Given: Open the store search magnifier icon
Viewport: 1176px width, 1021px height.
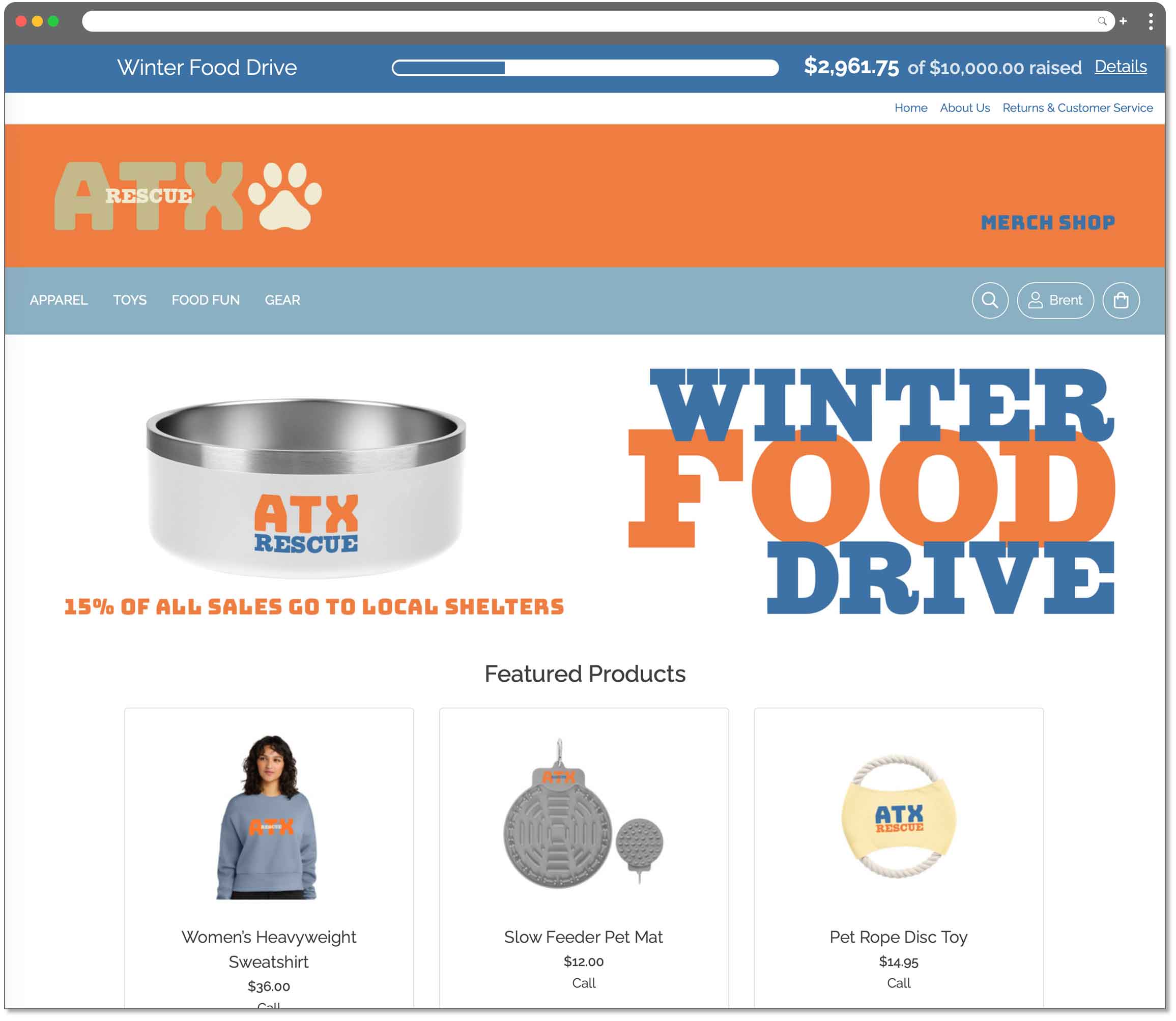Looking at the screenshot, I should click(990, 300).
